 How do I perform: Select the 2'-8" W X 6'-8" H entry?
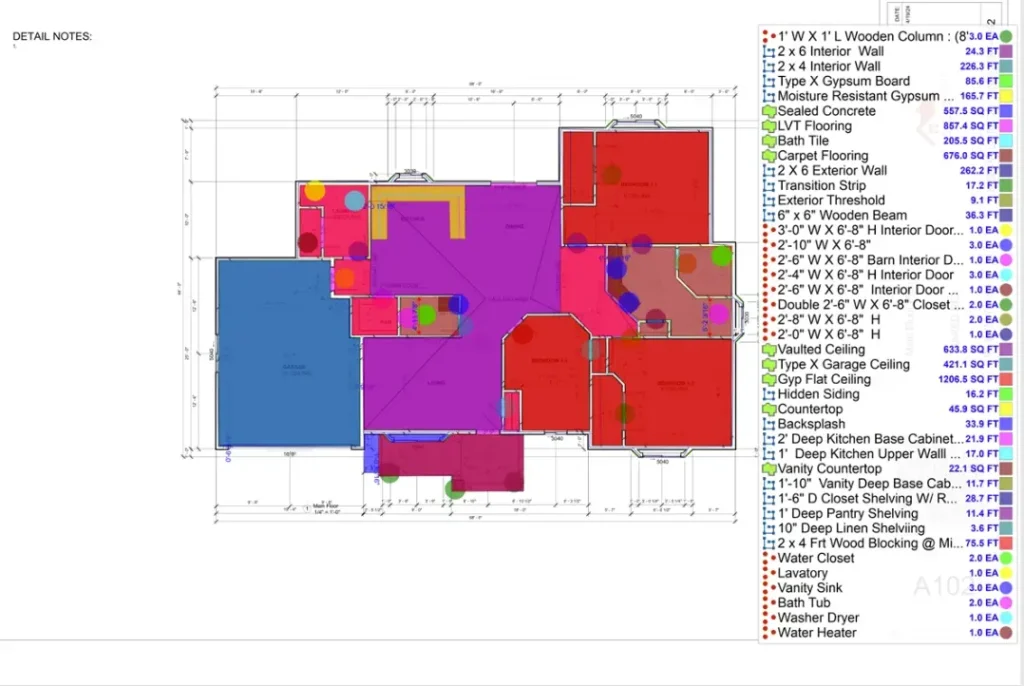888,319
